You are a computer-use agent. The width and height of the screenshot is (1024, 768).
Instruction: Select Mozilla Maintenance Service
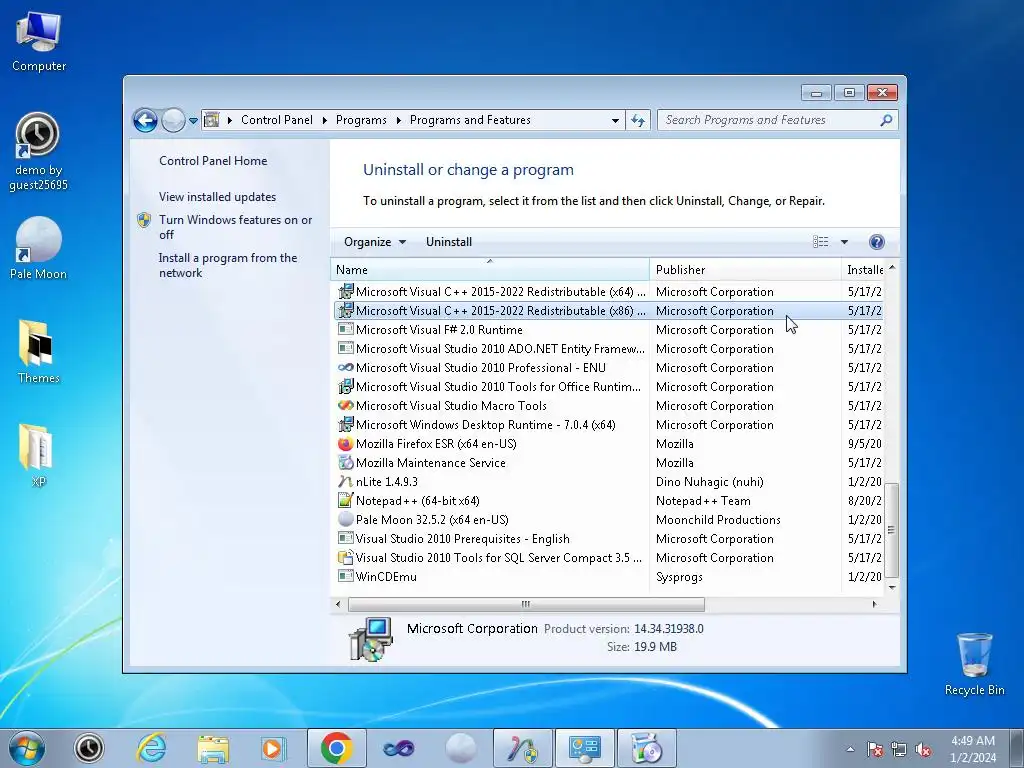click(x=608, y=462)
